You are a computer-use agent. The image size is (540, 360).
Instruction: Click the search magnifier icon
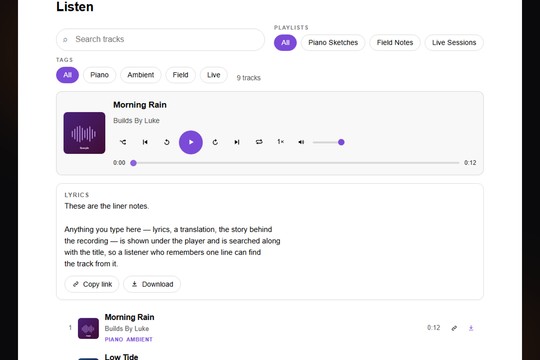pyautogui.click(x=65, y=40)
